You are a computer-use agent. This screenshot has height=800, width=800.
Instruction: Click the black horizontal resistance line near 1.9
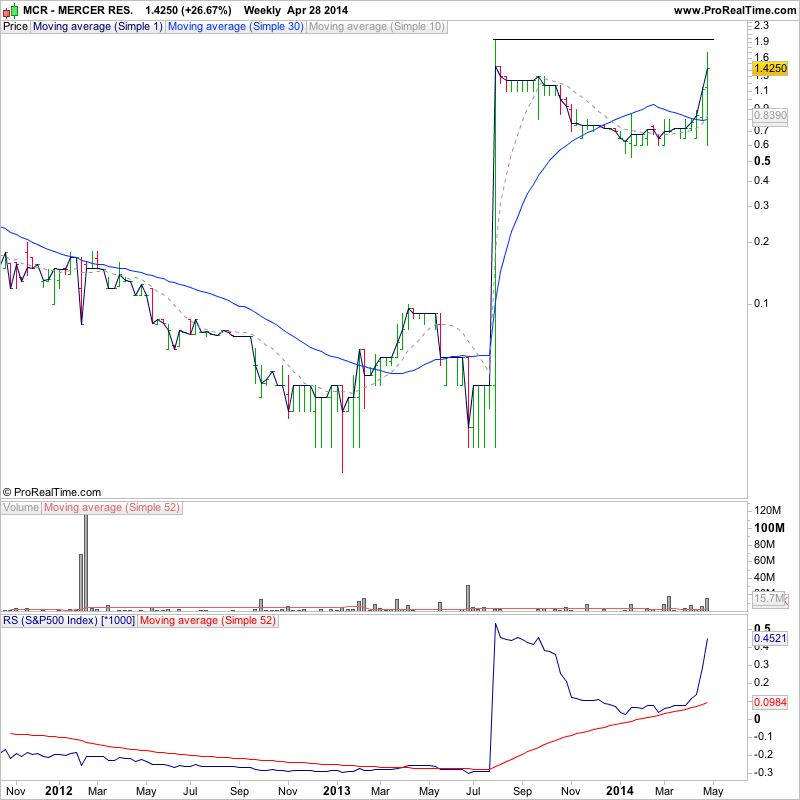coord(604,39)
